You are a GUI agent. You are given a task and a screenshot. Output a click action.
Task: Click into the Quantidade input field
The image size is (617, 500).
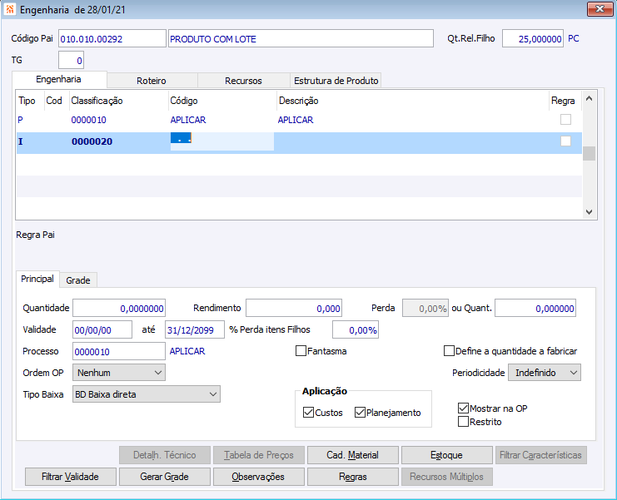(118, 308)
